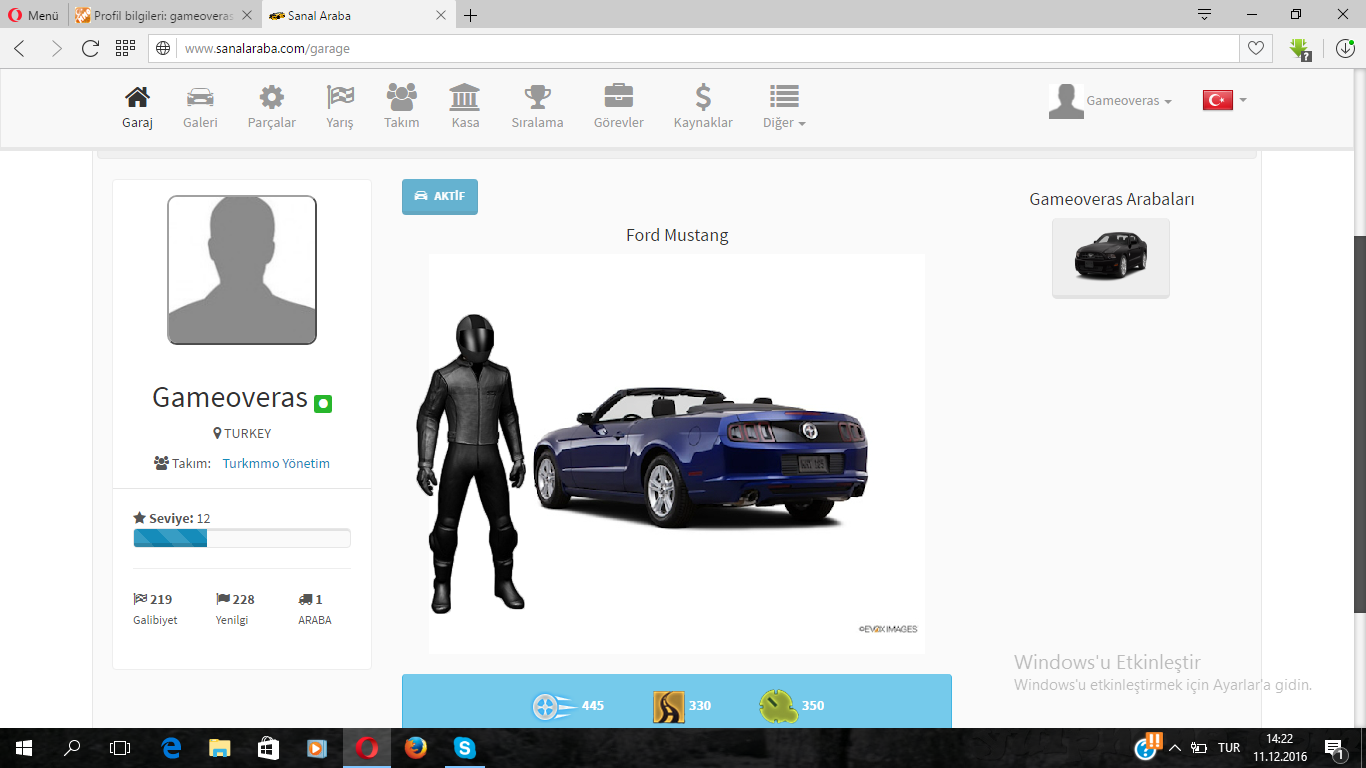Go back to previous page
1366x768 pixels.
click(20, 48)
